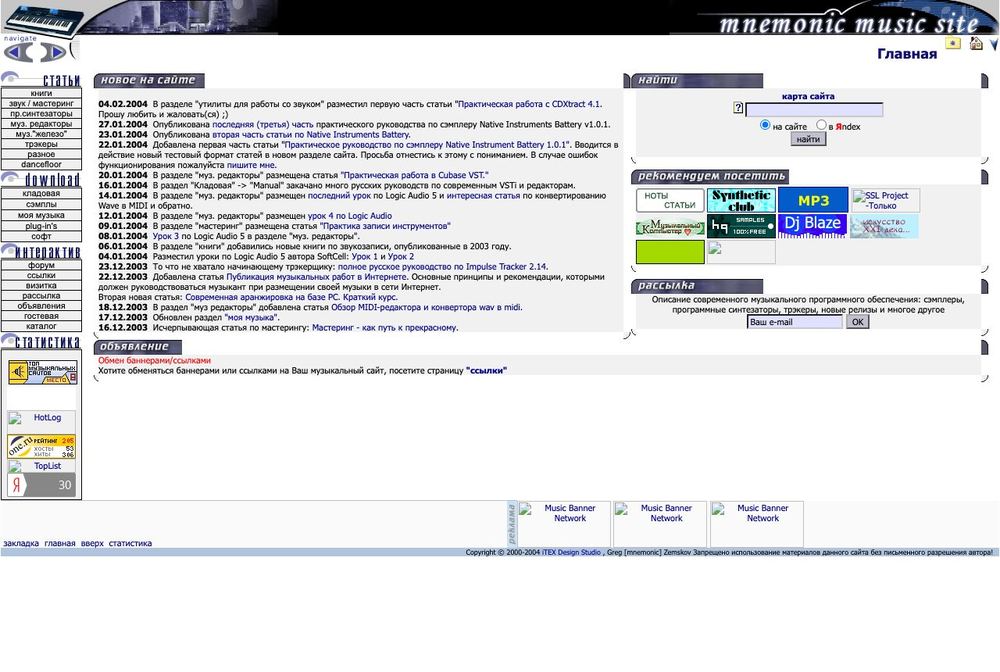The image size is (1000, 672).
Task: Click the first Music Banner Network ad
Action: (563, 523)
